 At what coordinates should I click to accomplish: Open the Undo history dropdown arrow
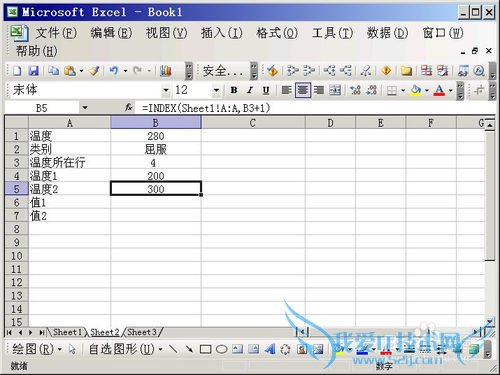coord(125,71)
